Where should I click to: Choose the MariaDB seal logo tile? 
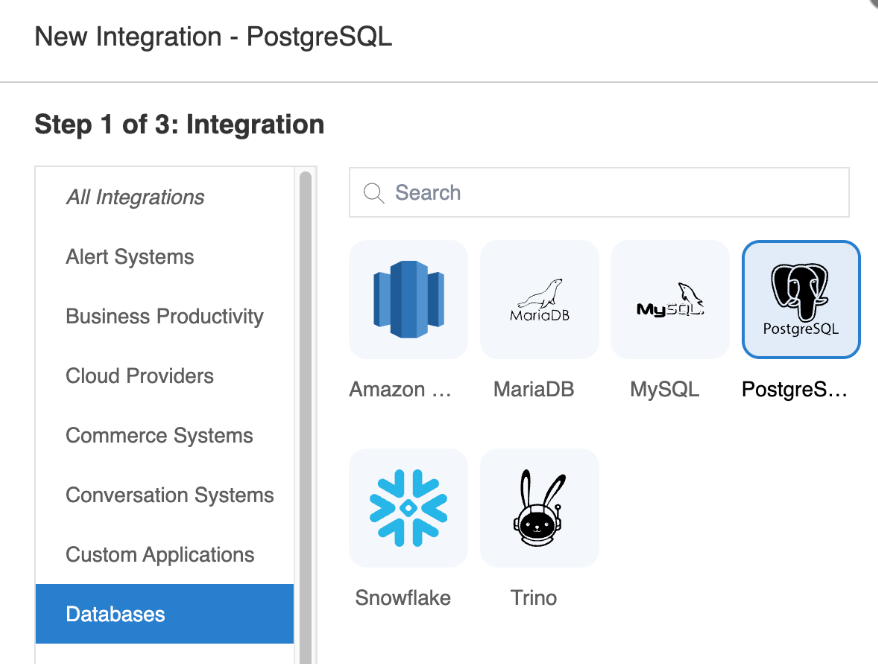point(539,300)
